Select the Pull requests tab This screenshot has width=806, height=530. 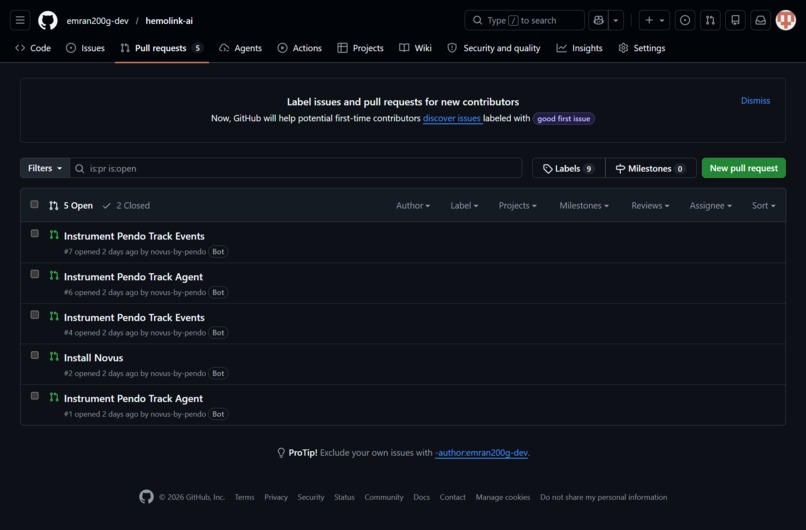(161, 48)
